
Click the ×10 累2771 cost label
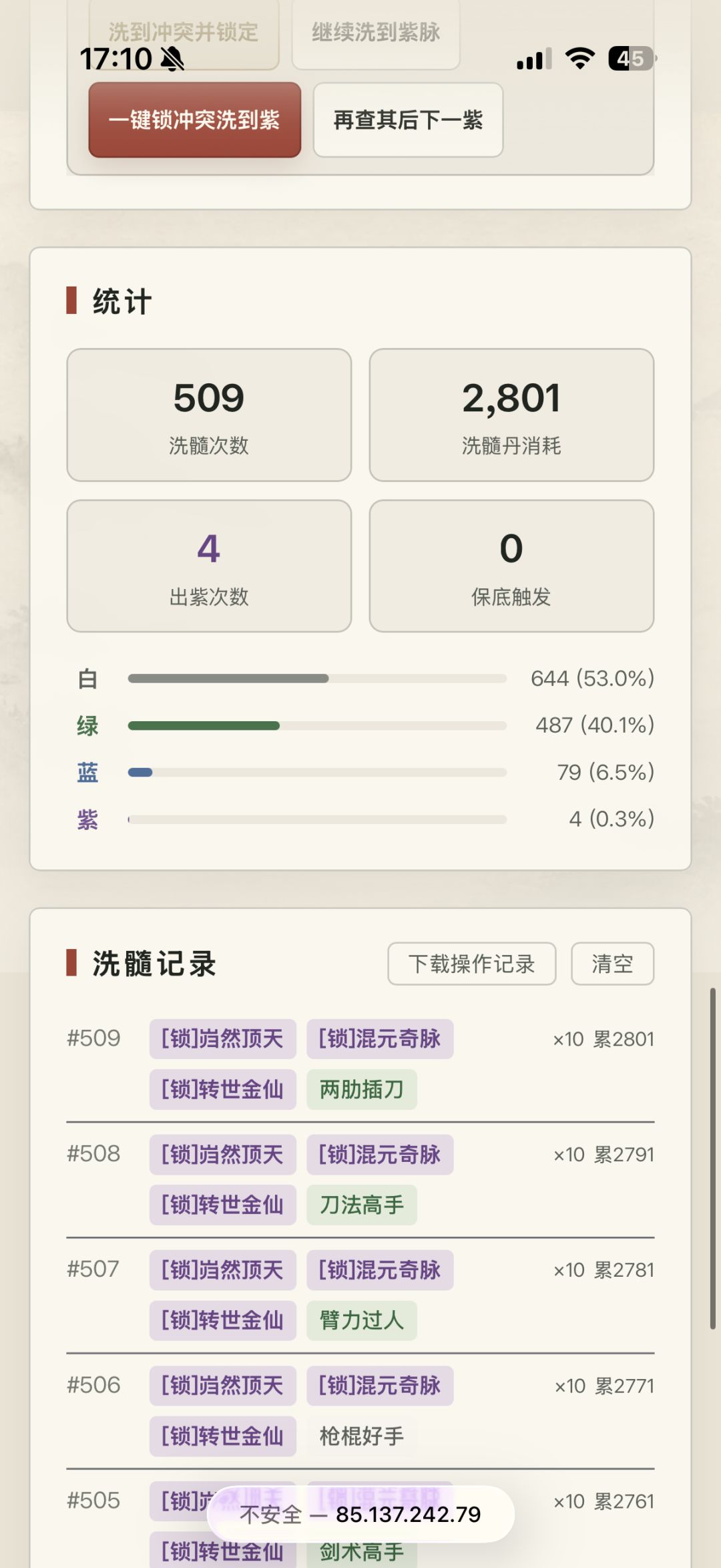604,1386
